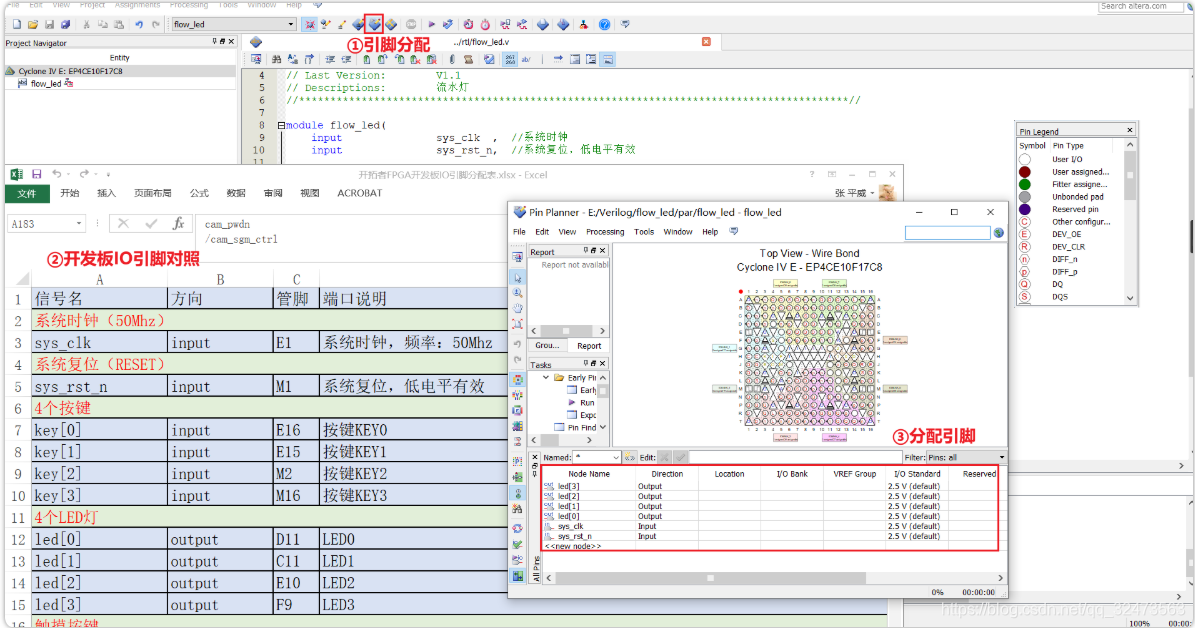Click the Stop processing icon in Quartus toolbar
1195x628 pixels.
pyautogui.click(x=412, y=24)
